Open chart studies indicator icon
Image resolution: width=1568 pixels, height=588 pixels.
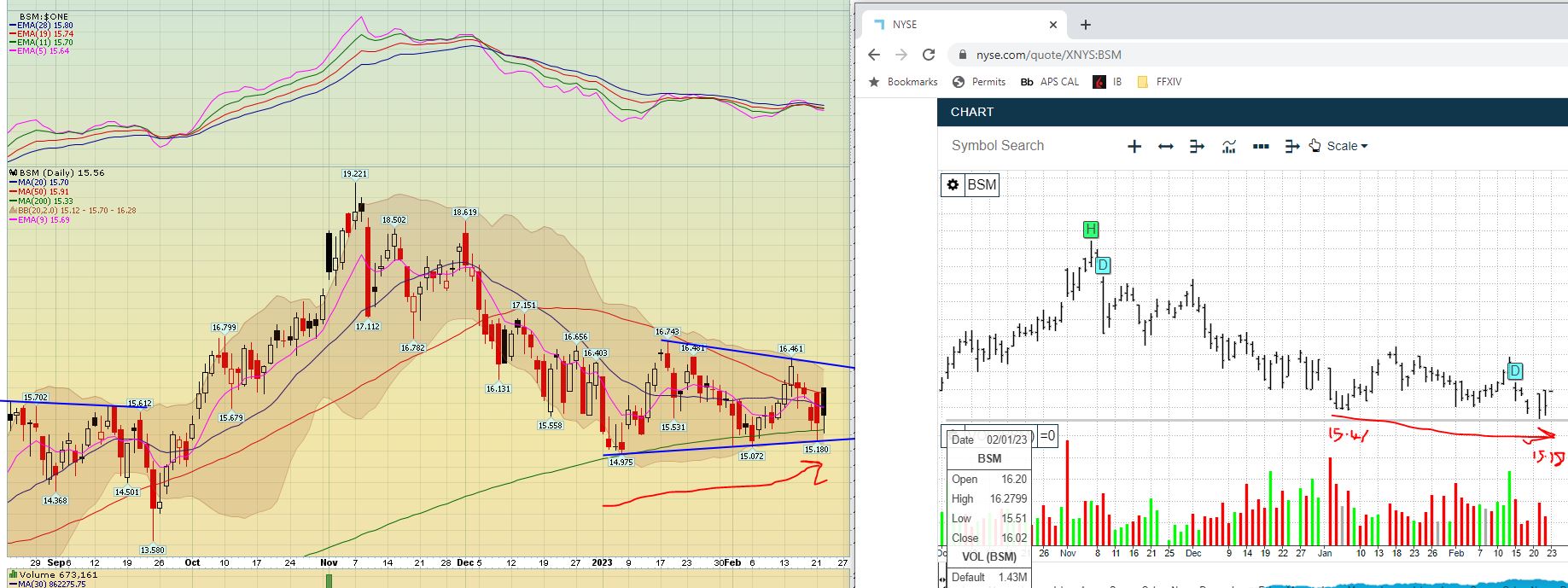[1228, 147]
